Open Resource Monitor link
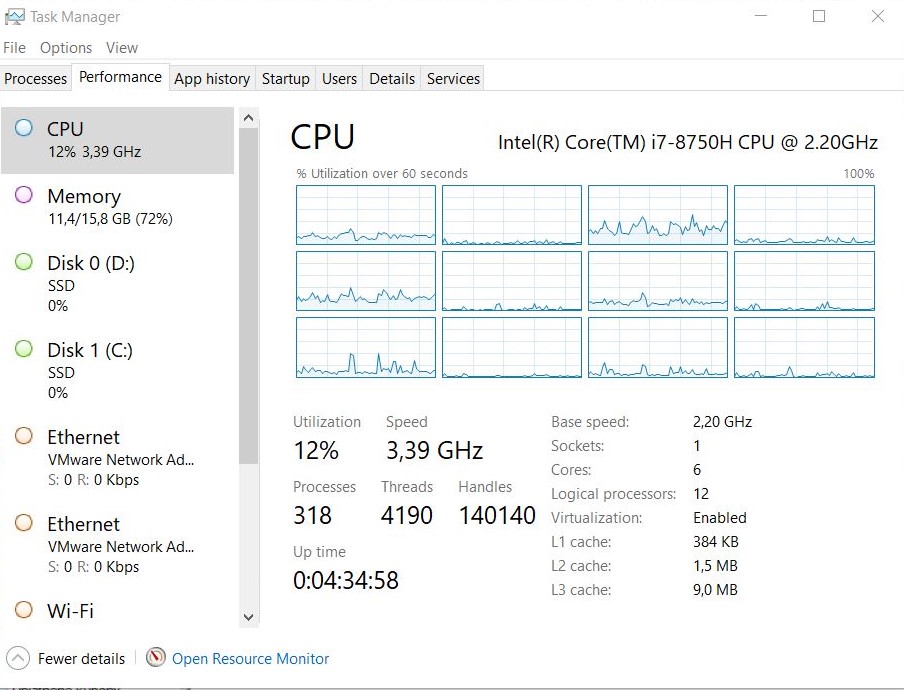 coord(250,658)
